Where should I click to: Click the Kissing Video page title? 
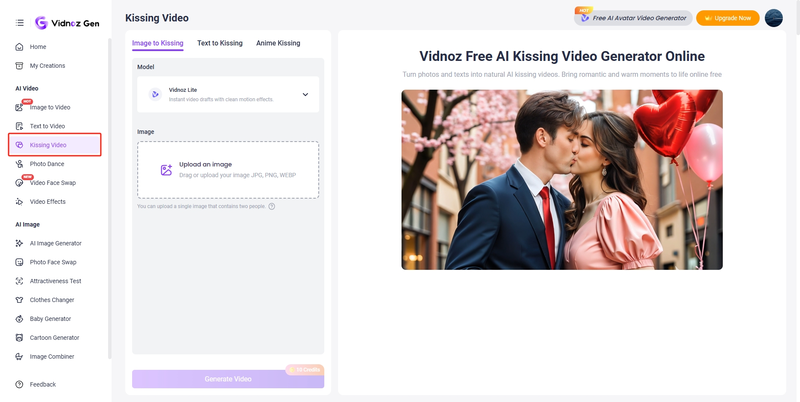157,18
